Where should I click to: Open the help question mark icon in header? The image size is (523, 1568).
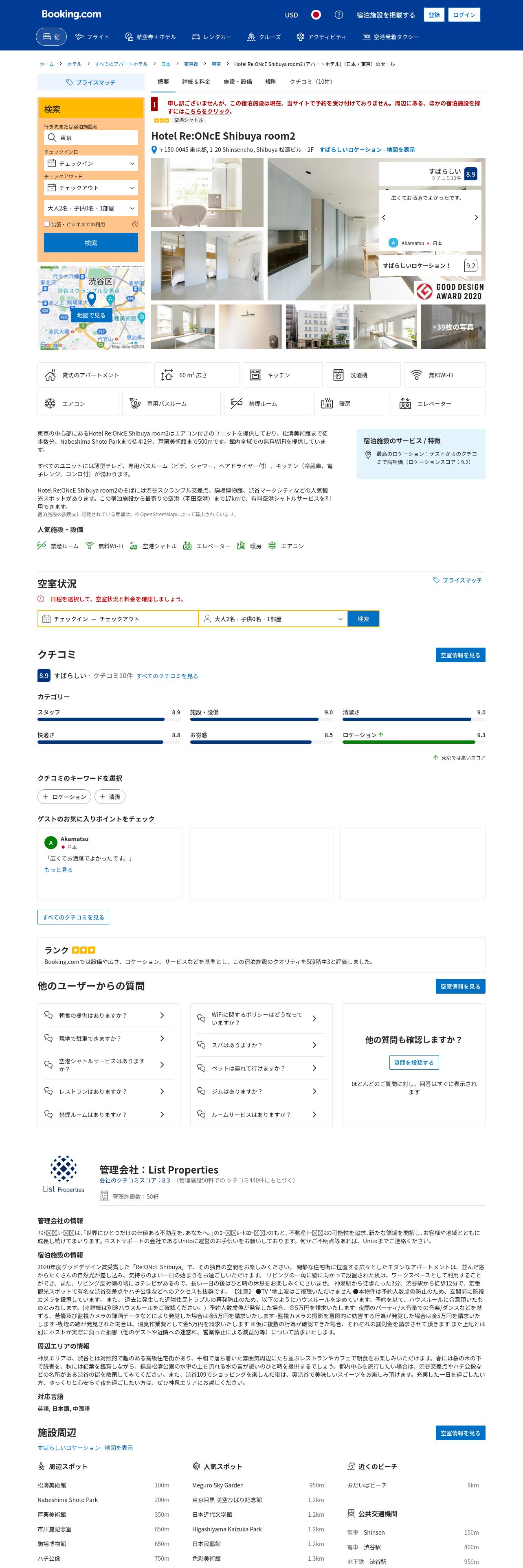click(x=339, y=15)
